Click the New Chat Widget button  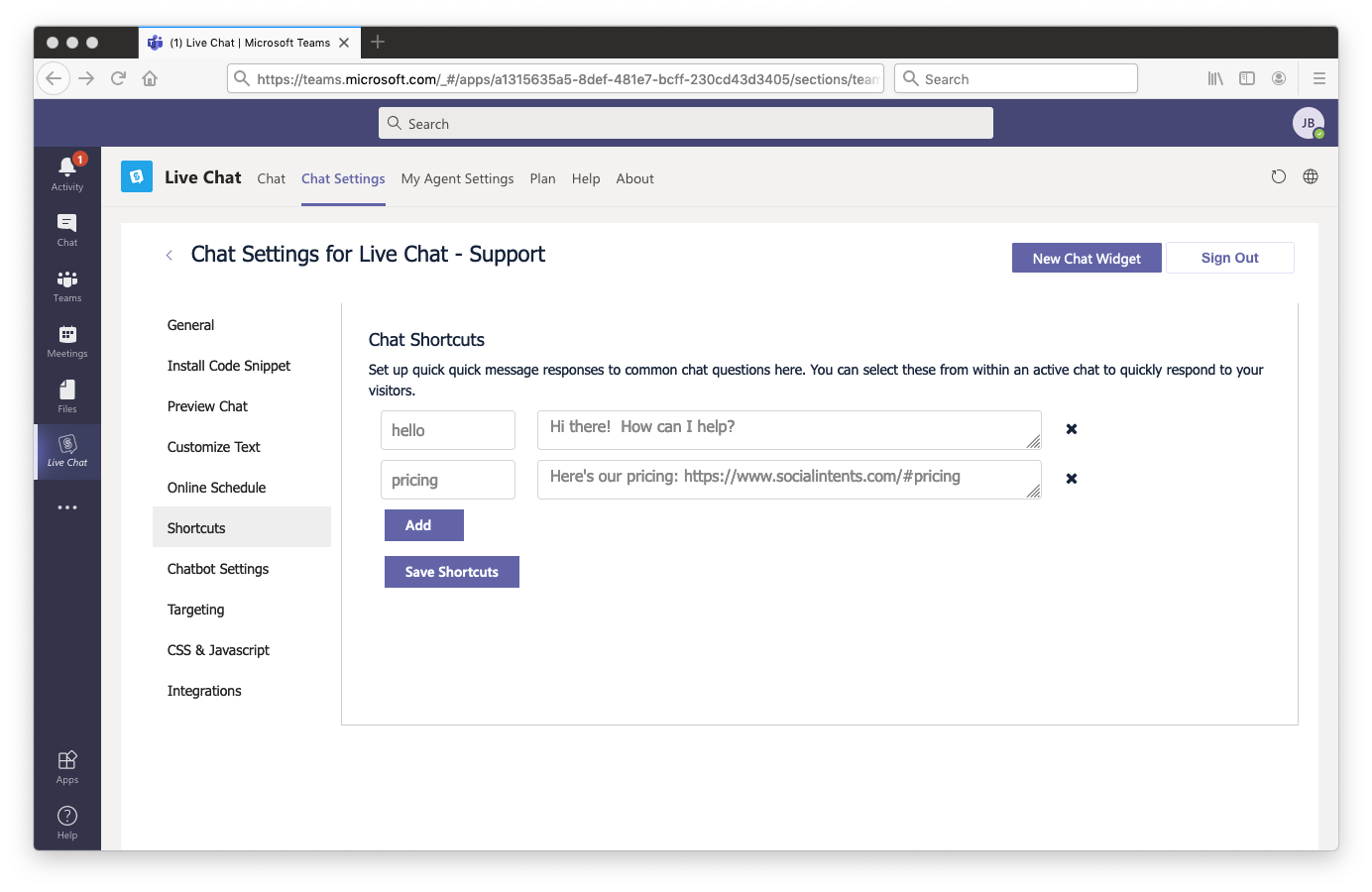(x=1086, y=258)
